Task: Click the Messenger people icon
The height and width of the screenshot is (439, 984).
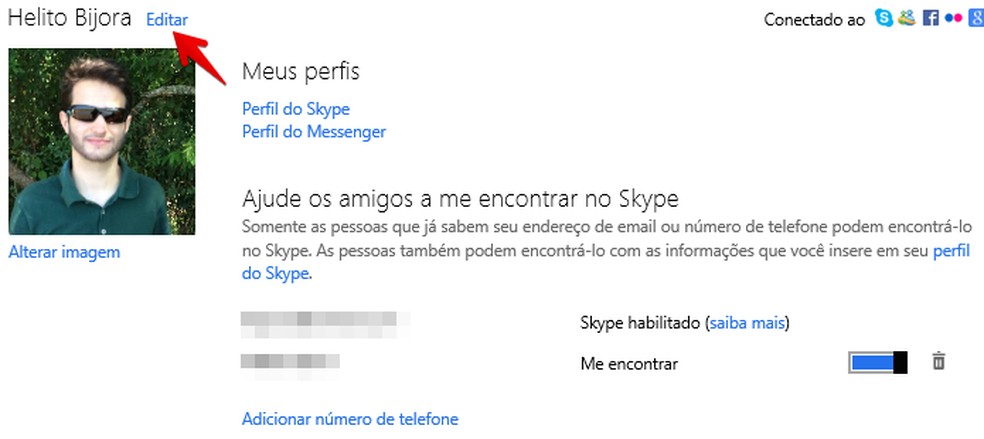Action: tap(907, 18)
